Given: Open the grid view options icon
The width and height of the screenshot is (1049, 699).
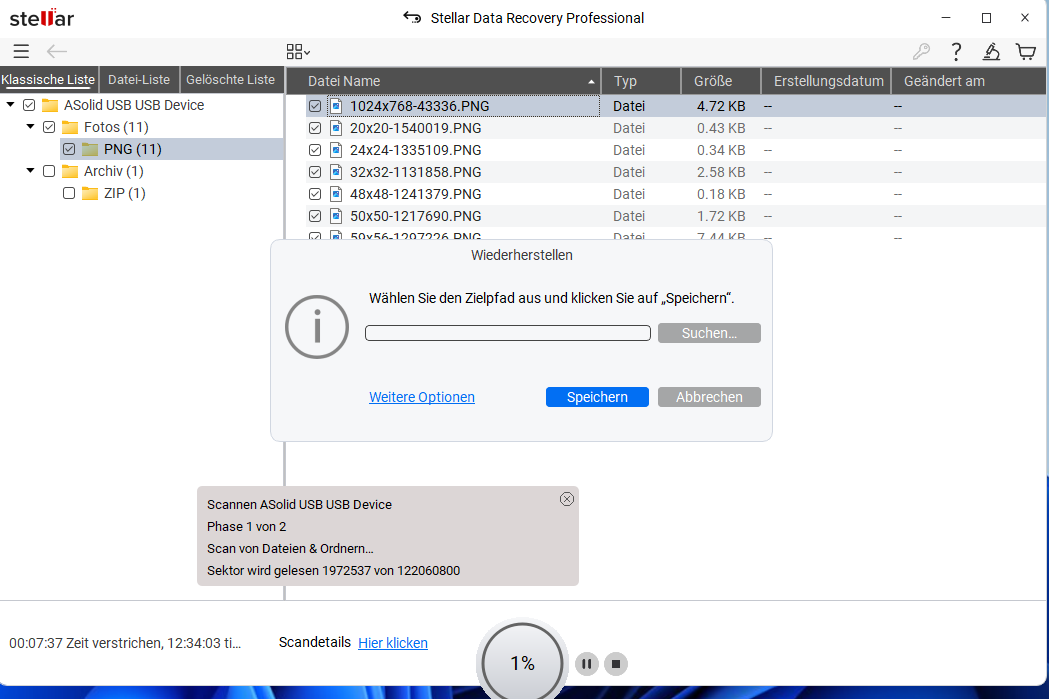Looking at the screenshot, I should [x=298, y=52].
